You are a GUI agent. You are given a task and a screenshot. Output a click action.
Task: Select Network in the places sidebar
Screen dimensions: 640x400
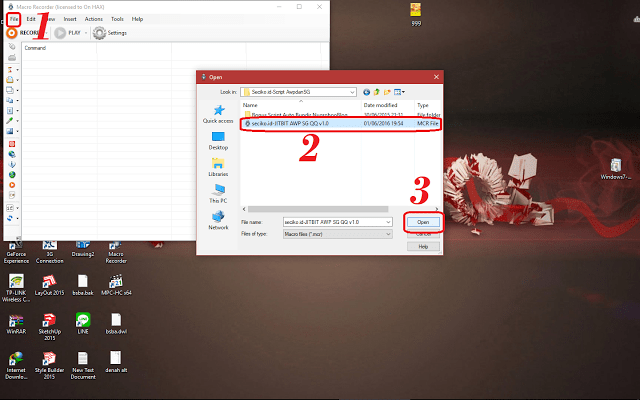[218, 220]
